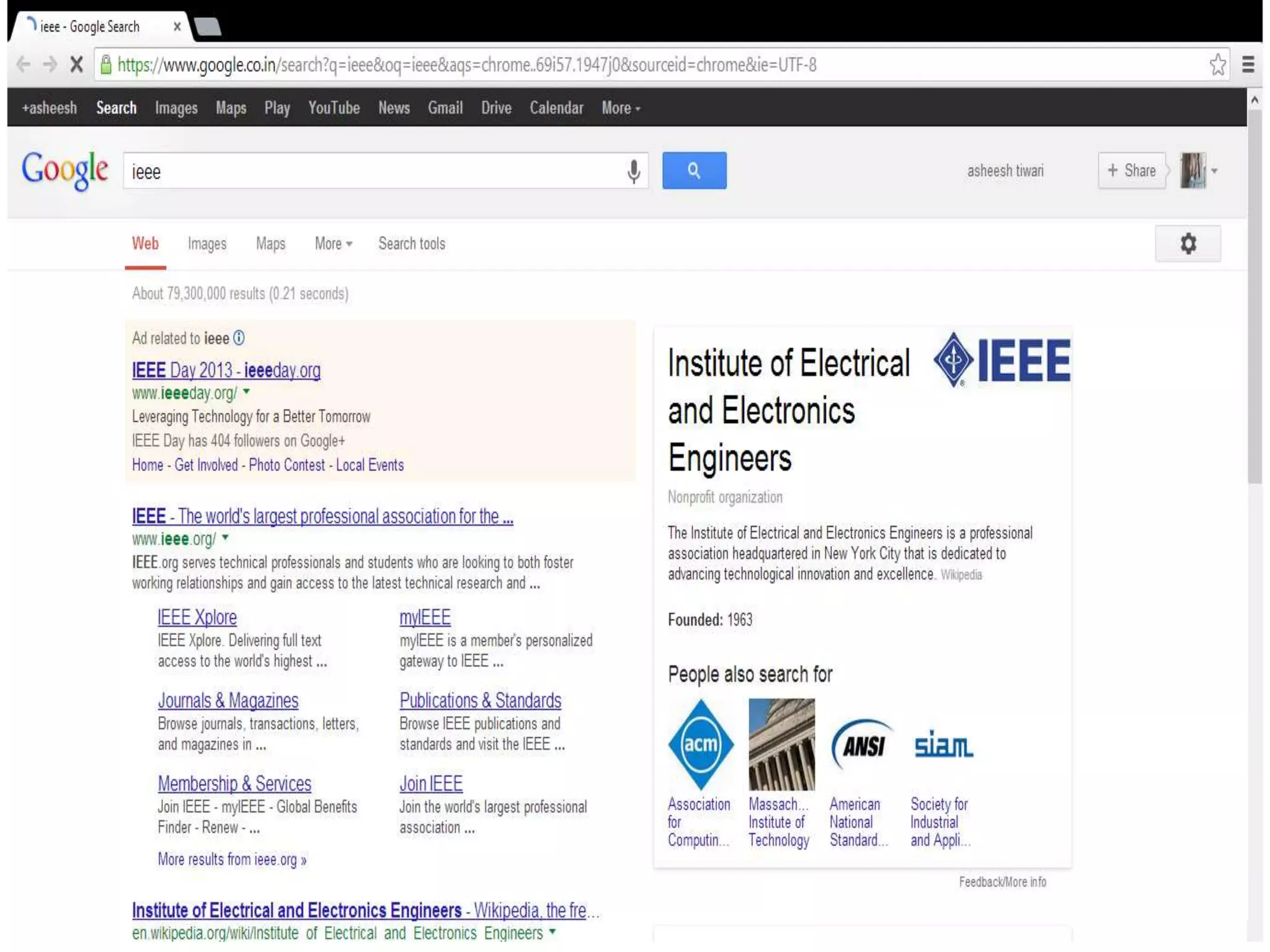
Task: Open Play from the Google bar
Action: 277,108
